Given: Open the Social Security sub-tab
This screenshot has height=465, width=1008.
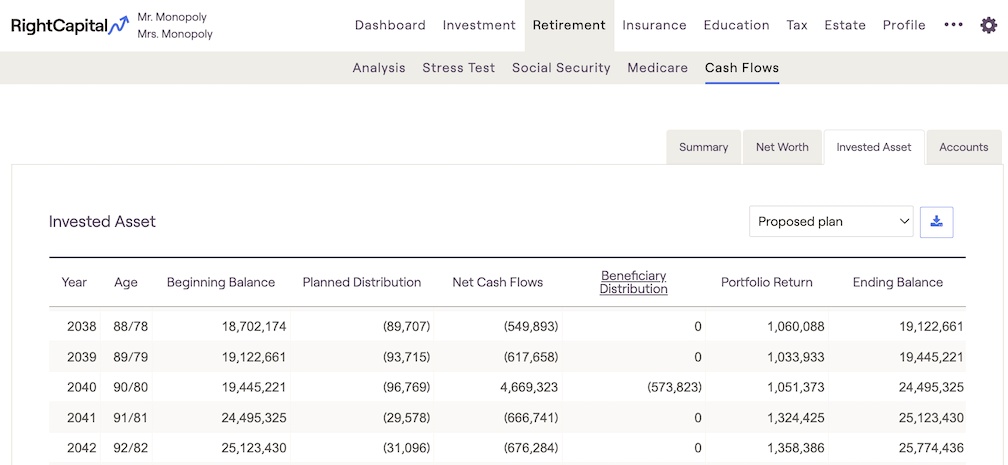Looking at the screenshot, I should (561, 68).
